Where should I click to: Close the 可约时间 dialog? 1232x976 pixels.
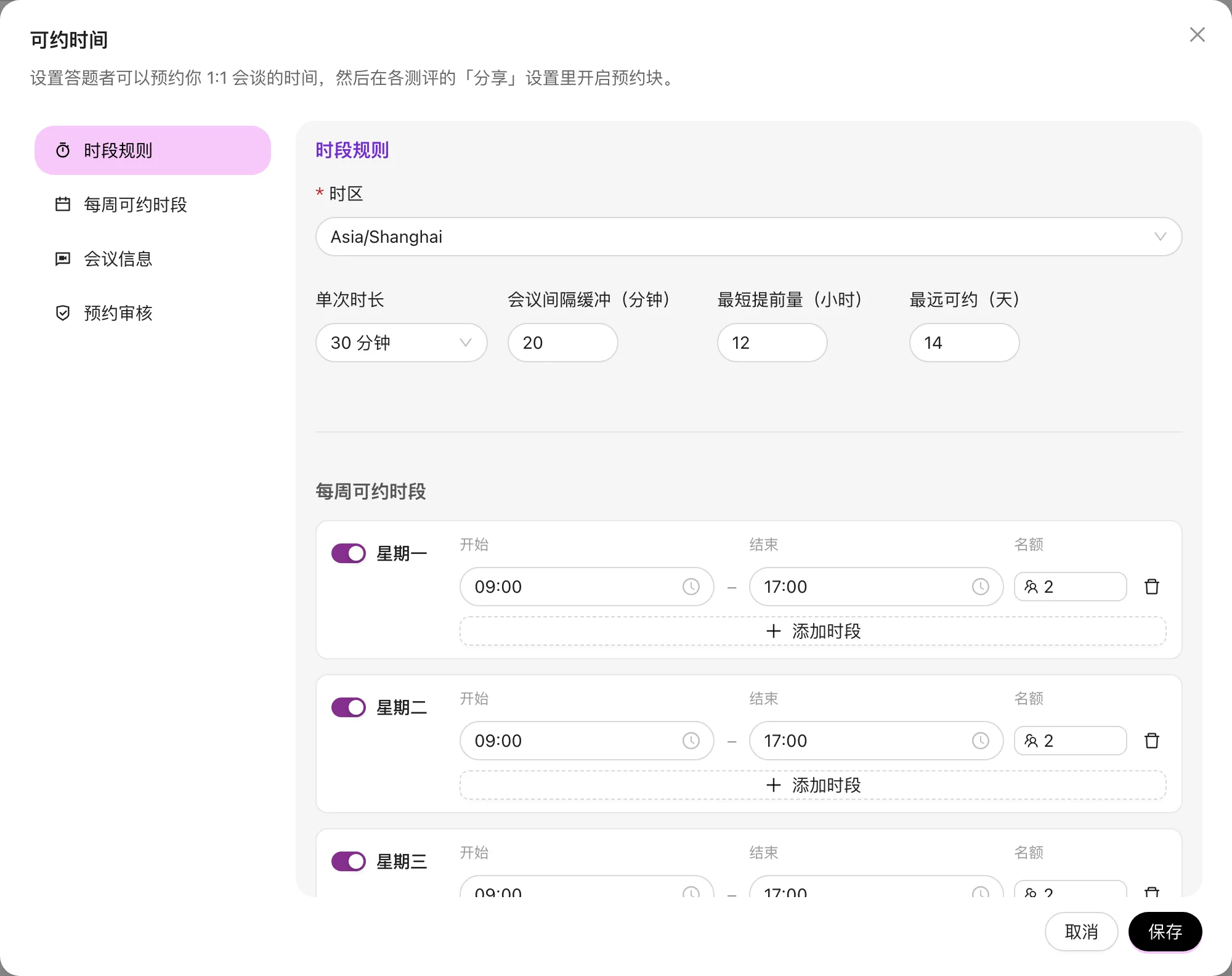(1197, 35)
